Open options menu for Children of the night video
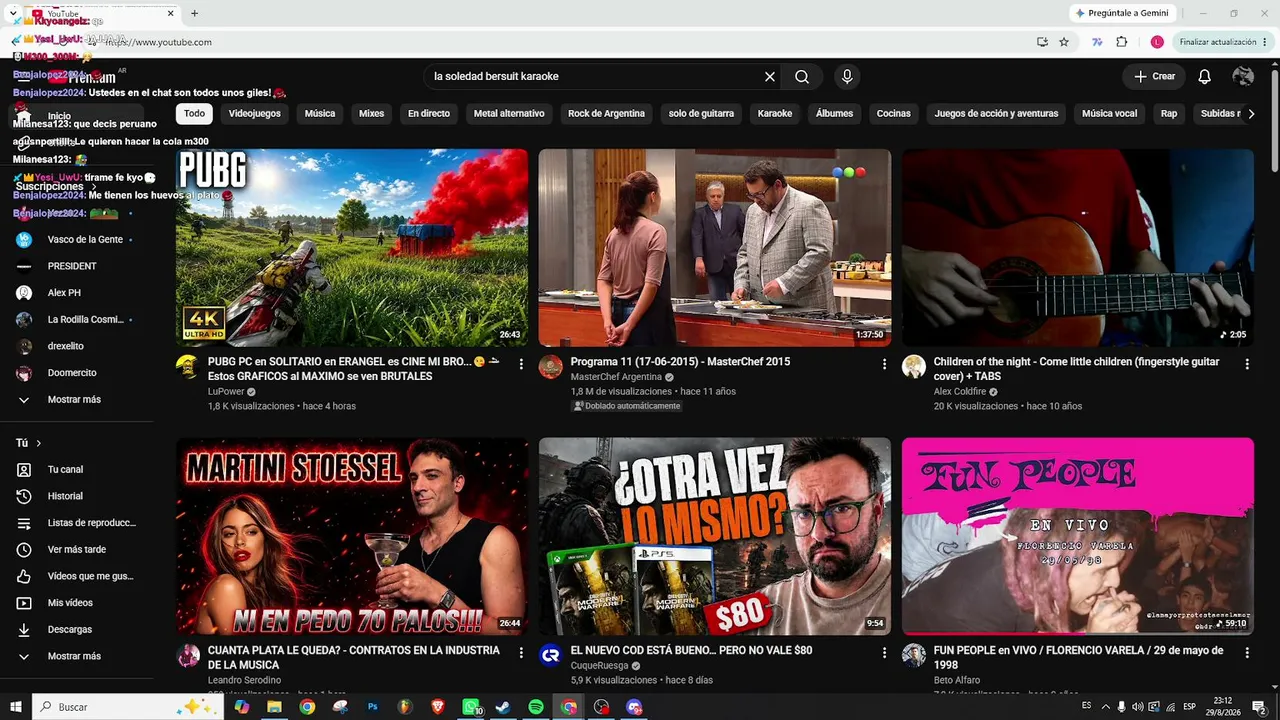The image size is (1280, 720). pyautogui.click(x=1247, y=364)
